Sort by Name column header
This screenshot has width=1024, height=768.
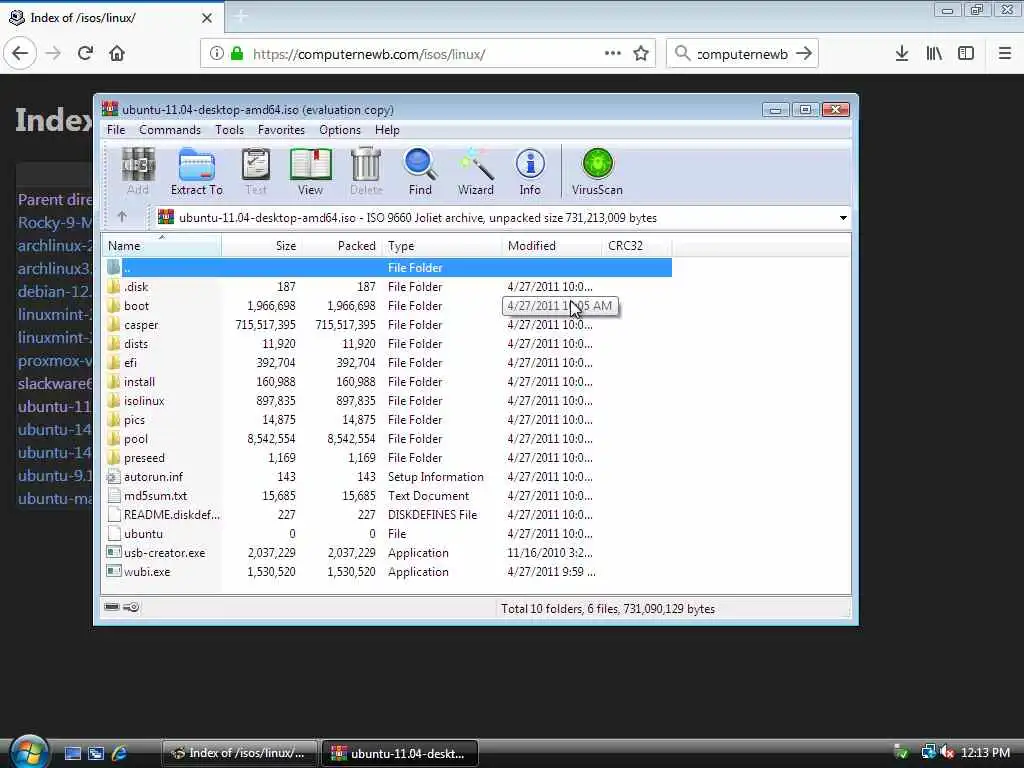161,246
